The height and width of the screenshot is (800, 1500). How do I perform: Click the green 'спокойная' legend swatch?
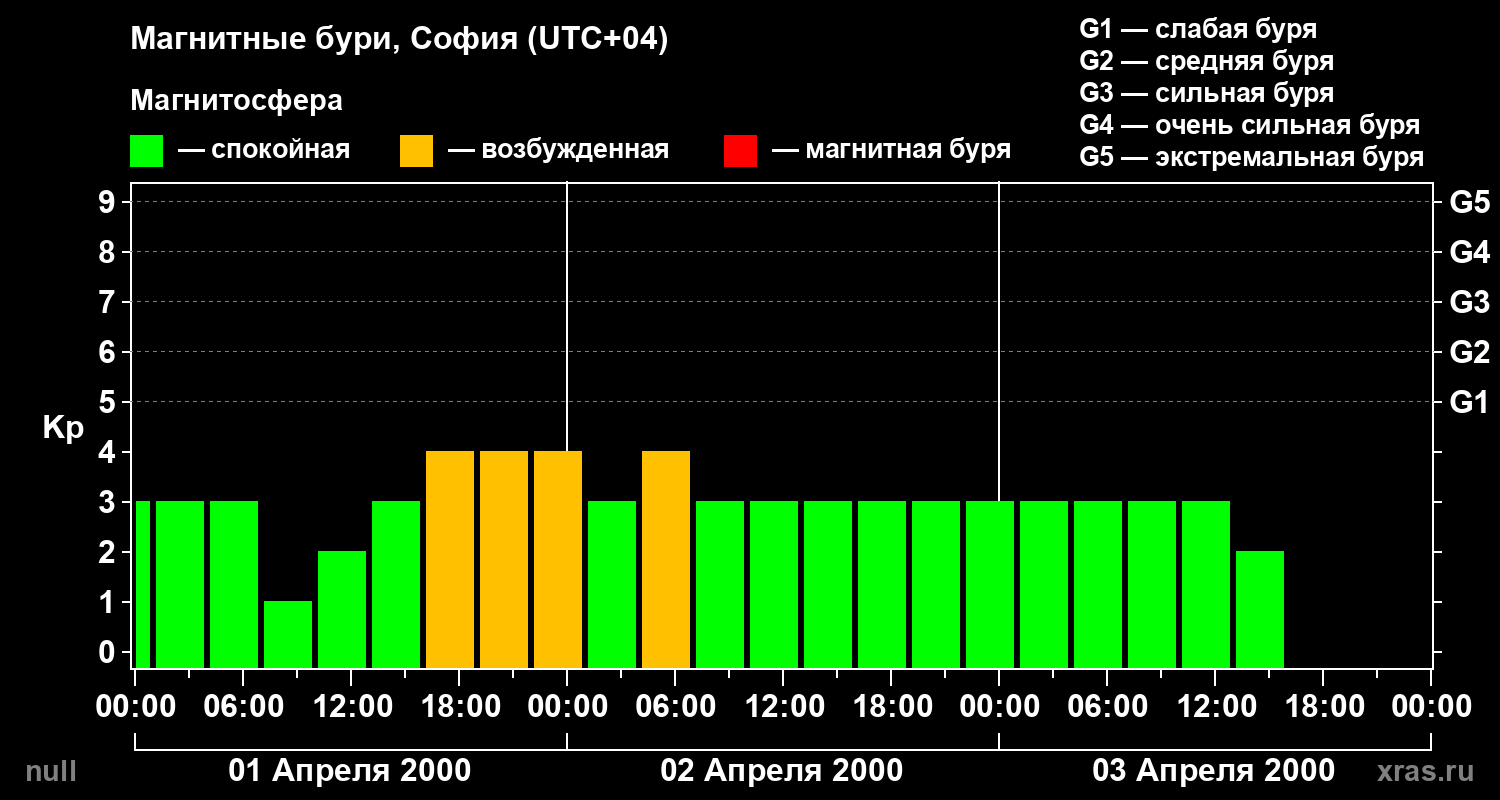(x=147, y=151)
